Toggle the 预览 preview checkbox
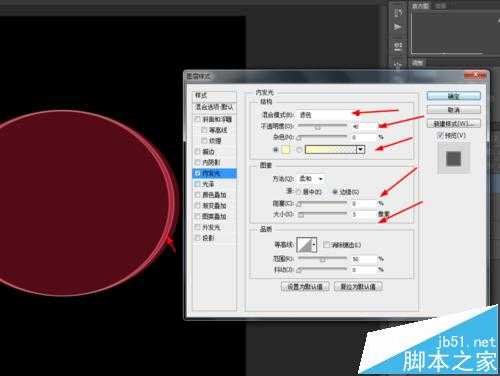The height and width of the screenshot is (376, 500). point(440,135)
